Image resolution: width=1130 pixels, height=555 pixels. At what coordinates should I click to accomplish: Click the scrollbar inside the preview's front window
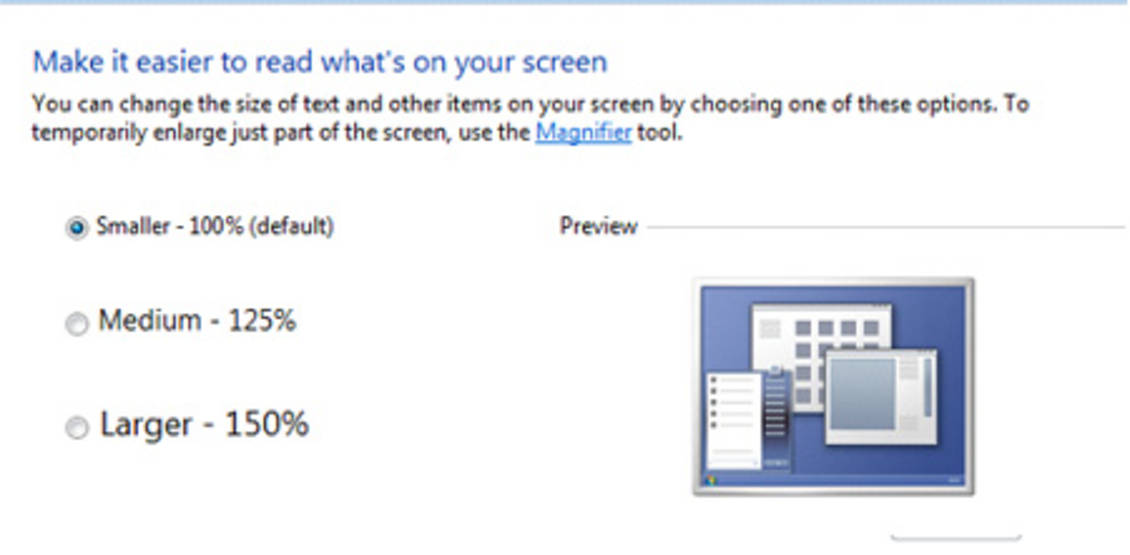coord(927,387)
